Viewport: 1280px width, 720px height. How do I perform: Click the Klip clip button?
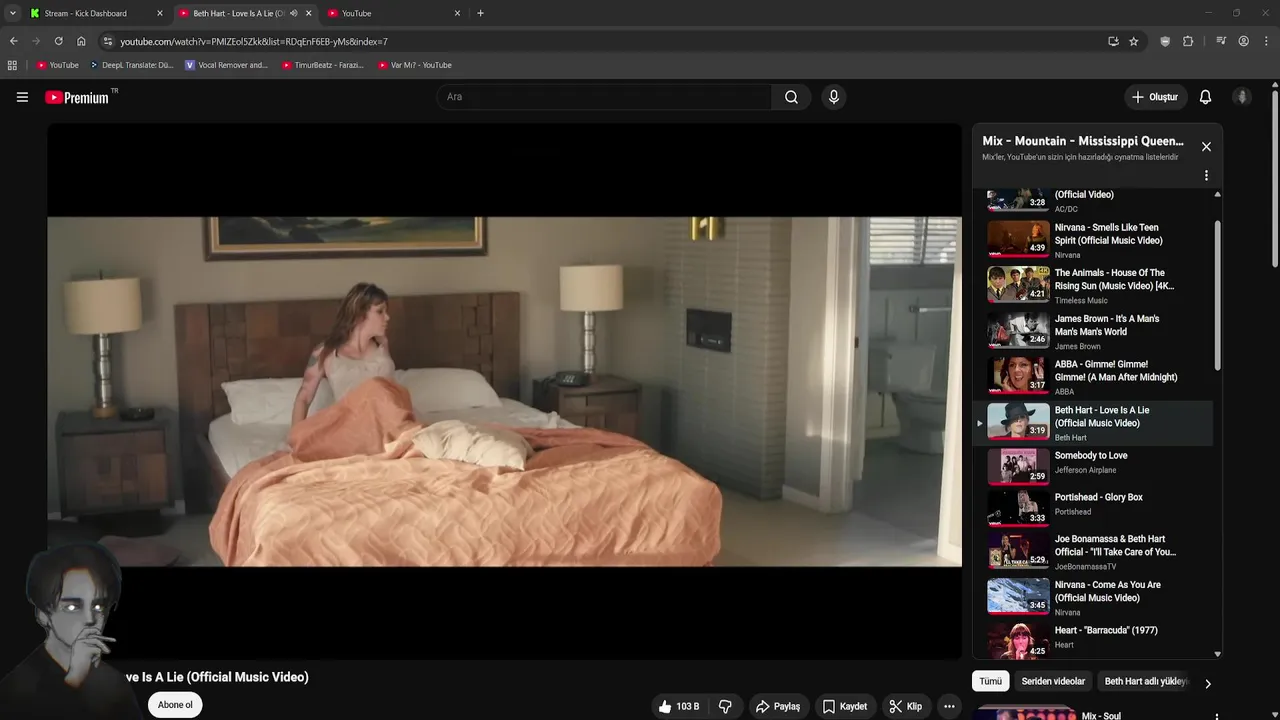[906, 706]
